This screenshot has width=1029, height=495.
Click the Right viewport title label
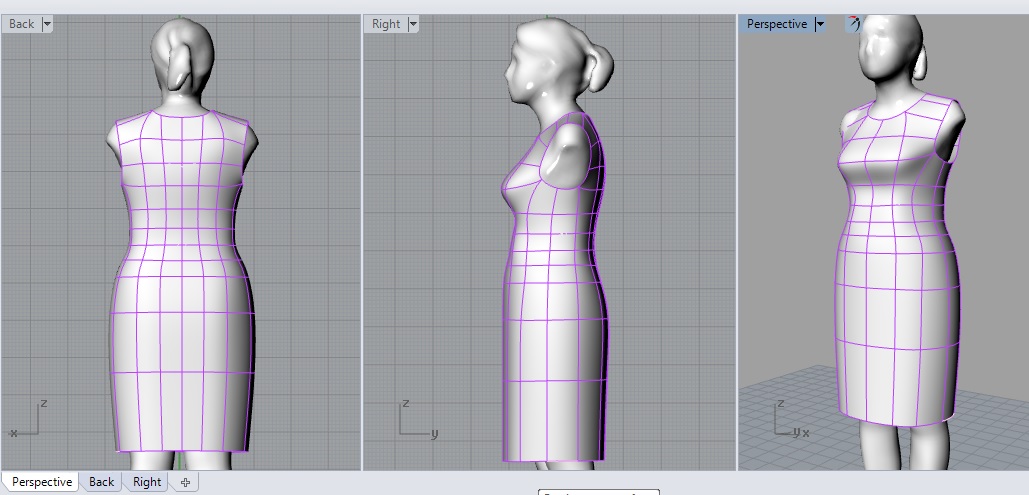(386, 24)
